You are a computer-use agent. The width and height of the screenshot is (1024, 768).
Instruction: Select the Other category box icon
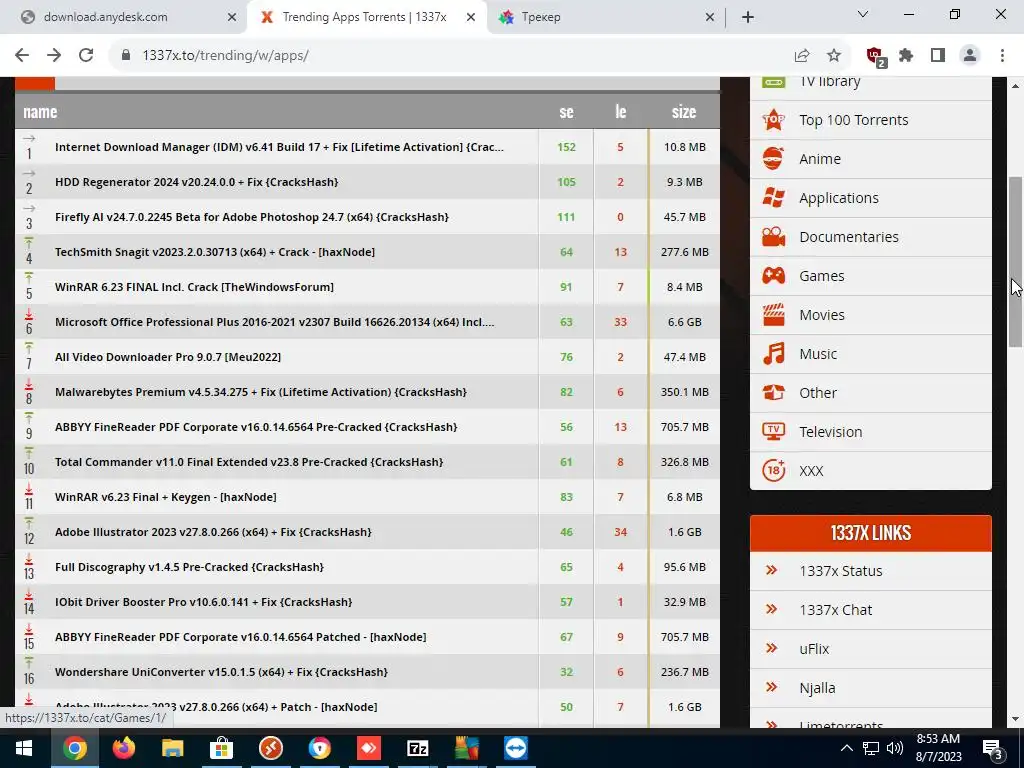773,392
